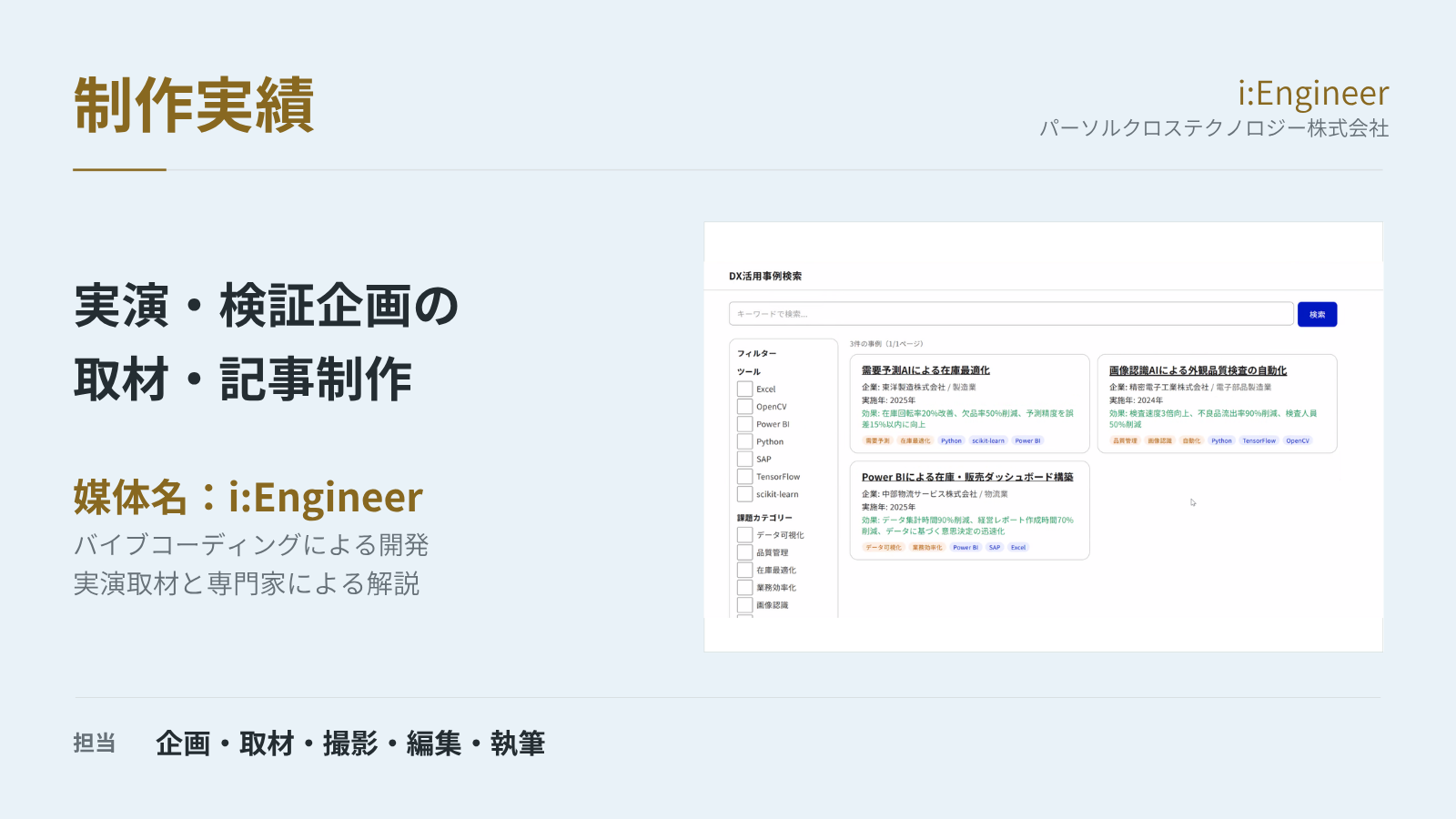
Task: Click the 需要予測 tag in first card
Action: [x=877, y=440]
